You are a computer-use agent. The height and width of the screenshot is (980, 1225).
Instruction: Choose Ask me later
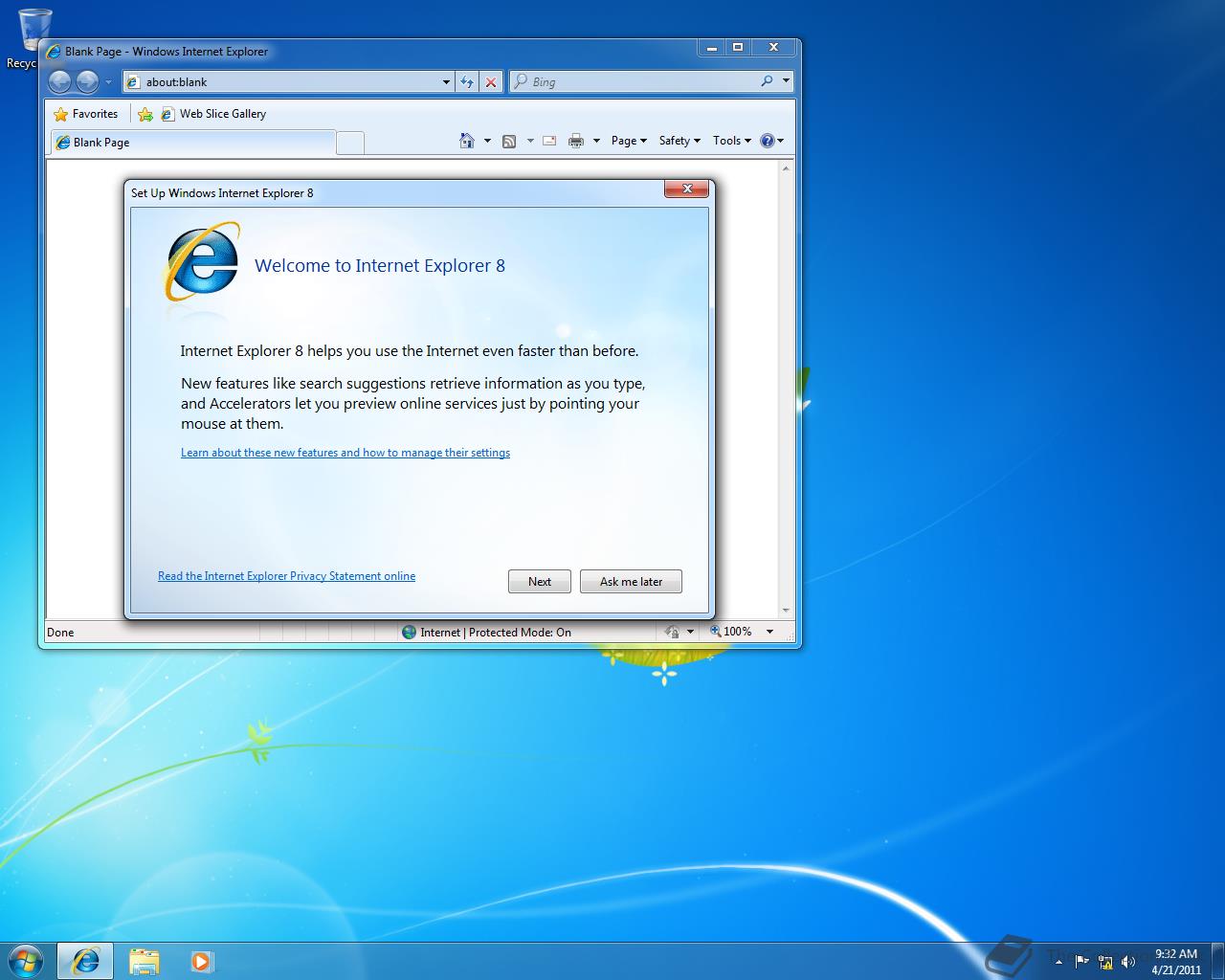pos(631,581)
